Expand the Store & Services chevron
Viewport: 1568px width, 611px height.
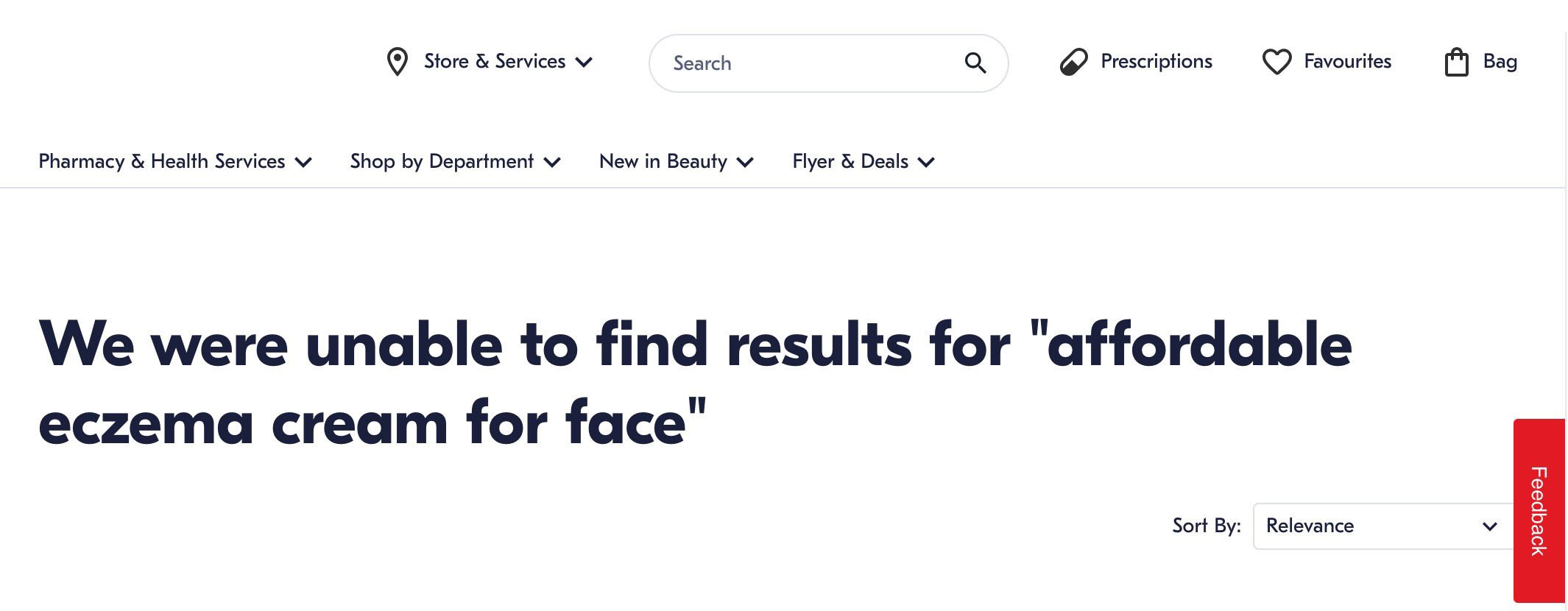click(584, 62)
